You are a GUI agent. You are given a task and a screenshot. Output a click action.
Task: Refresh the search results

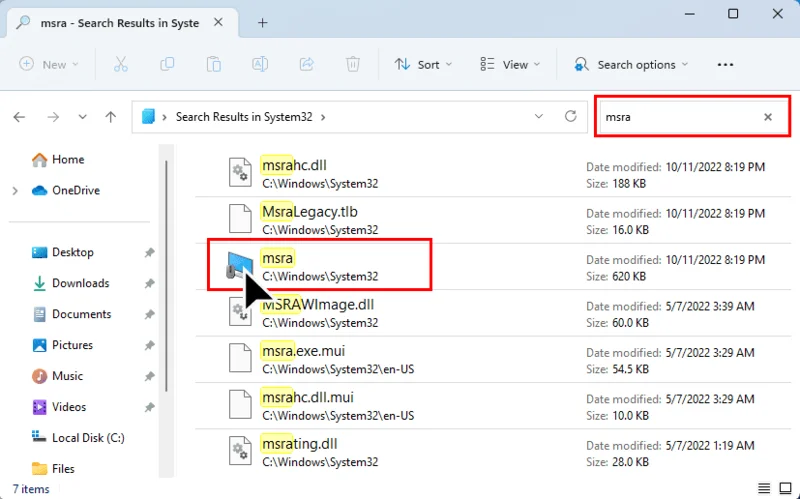tap(570, 116)
